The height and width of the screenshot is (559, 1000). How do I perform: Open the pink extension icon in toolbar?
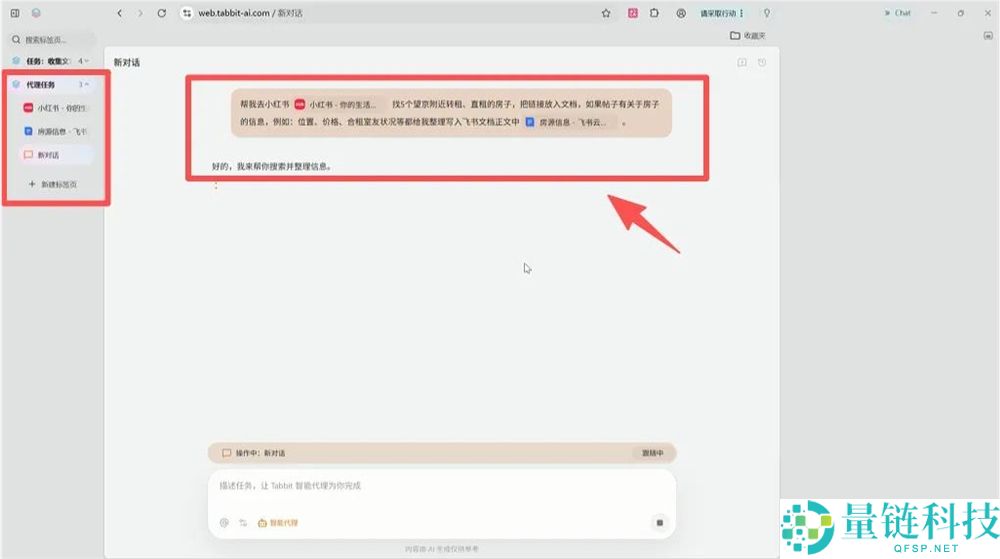coord(633,13)
